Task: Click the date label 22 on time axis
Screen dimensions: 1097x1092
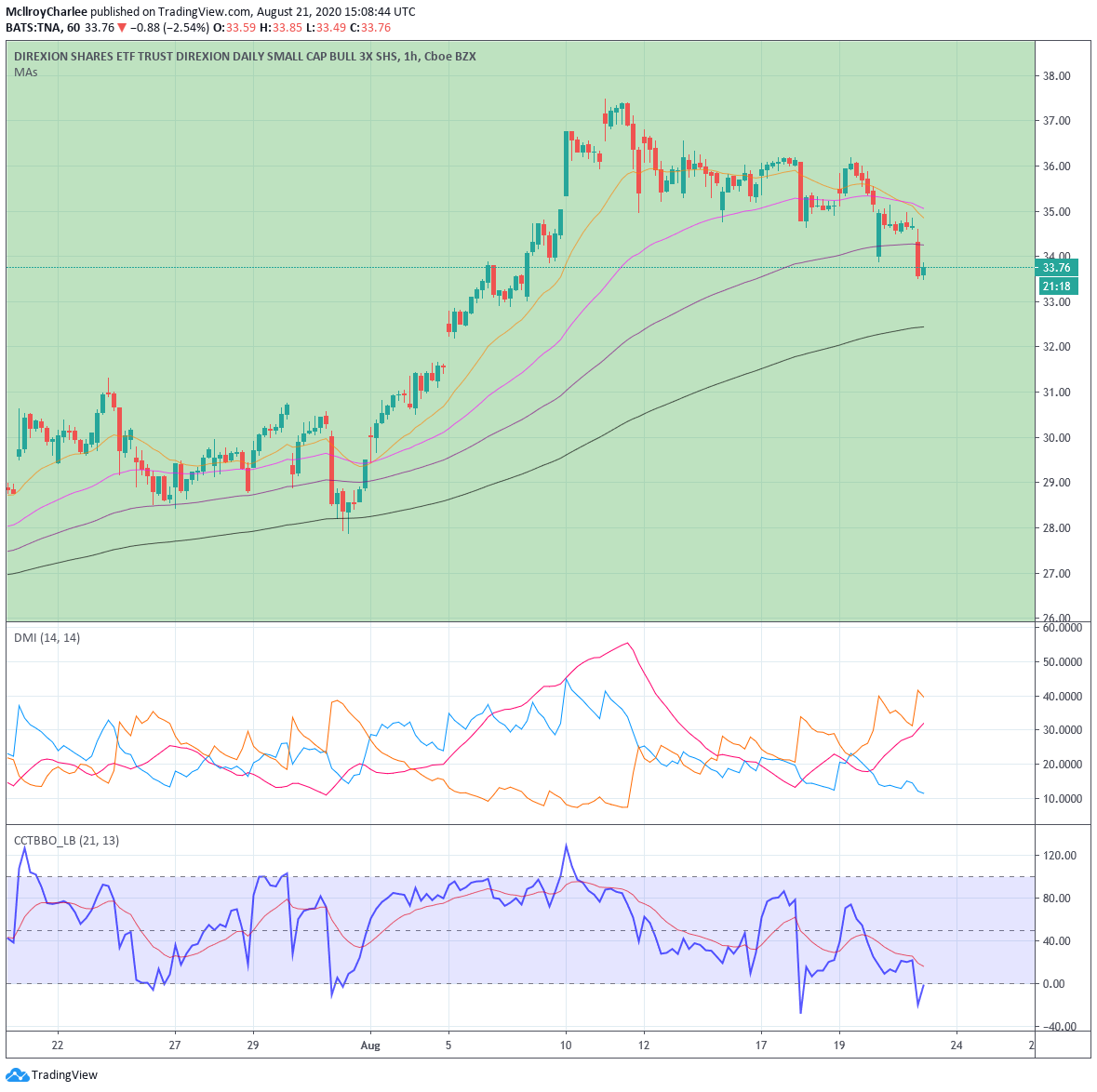Action: 58,1045
